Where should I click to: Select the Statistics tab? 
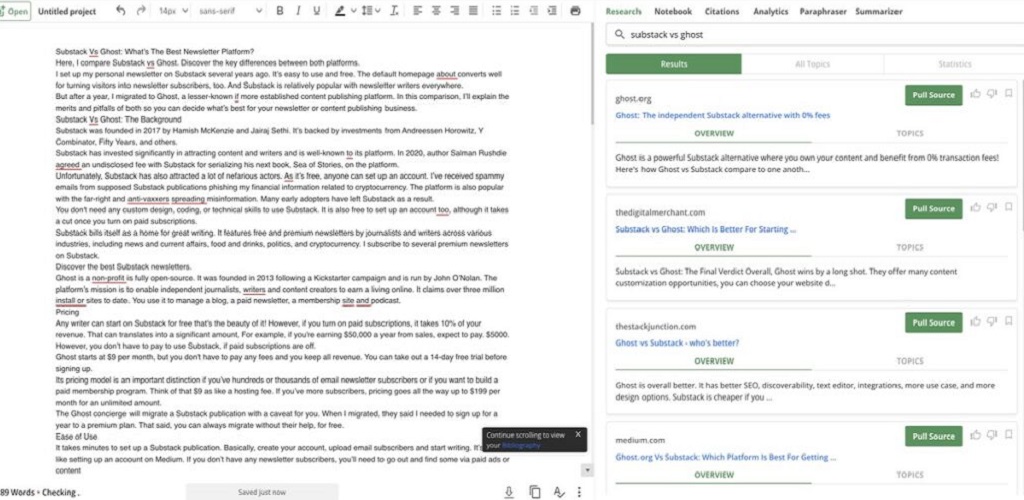(x=954, y=64)
